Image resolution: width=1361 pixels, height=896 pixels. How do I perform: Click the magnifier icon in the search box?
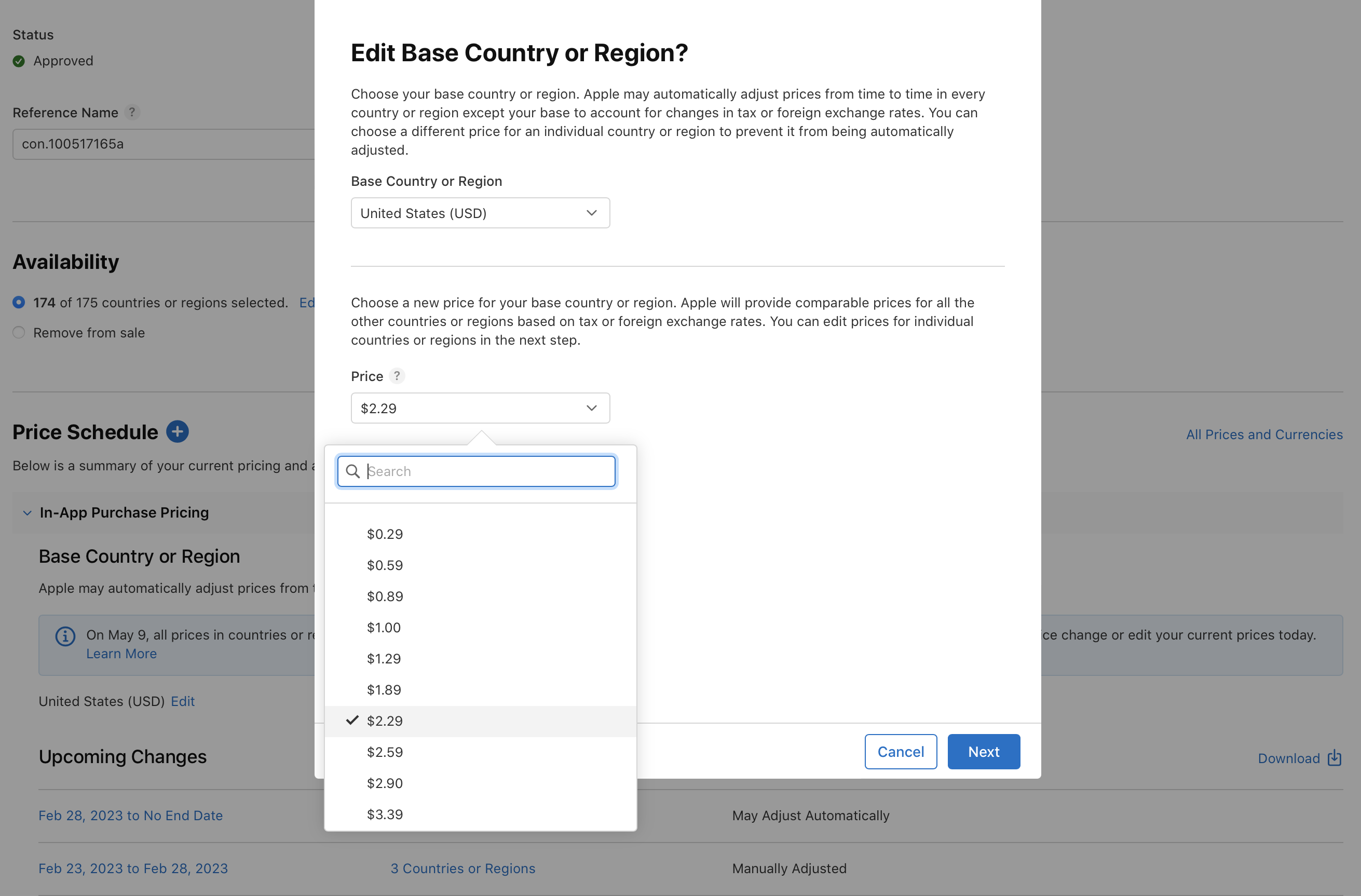coord(353,471)
